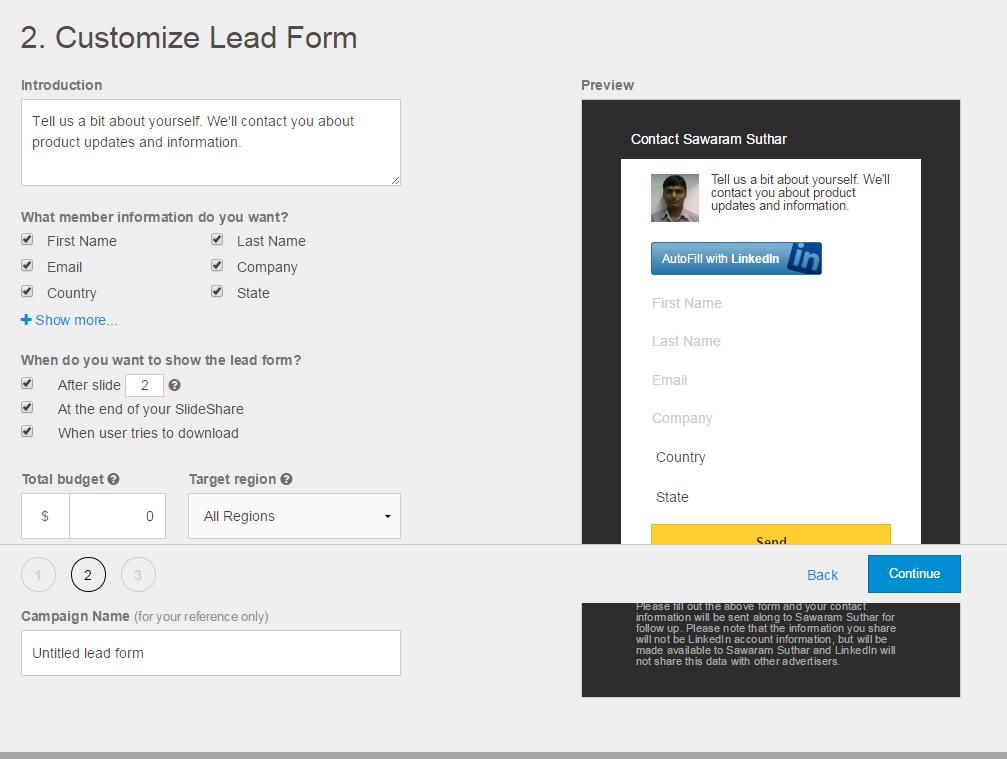Open the All Regions target dropdown

pyautogui.click(x=294, y=516)
